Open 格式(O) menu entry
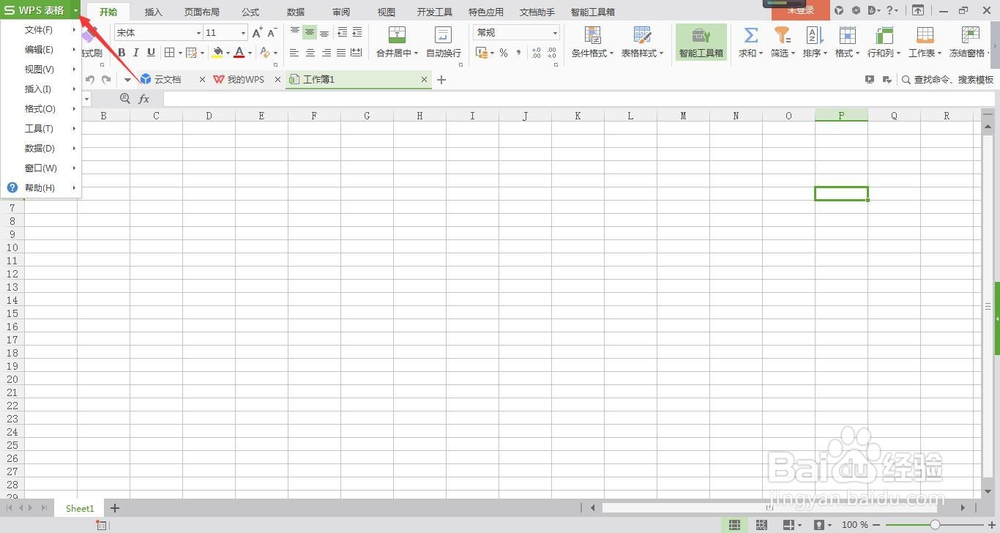 41,109
